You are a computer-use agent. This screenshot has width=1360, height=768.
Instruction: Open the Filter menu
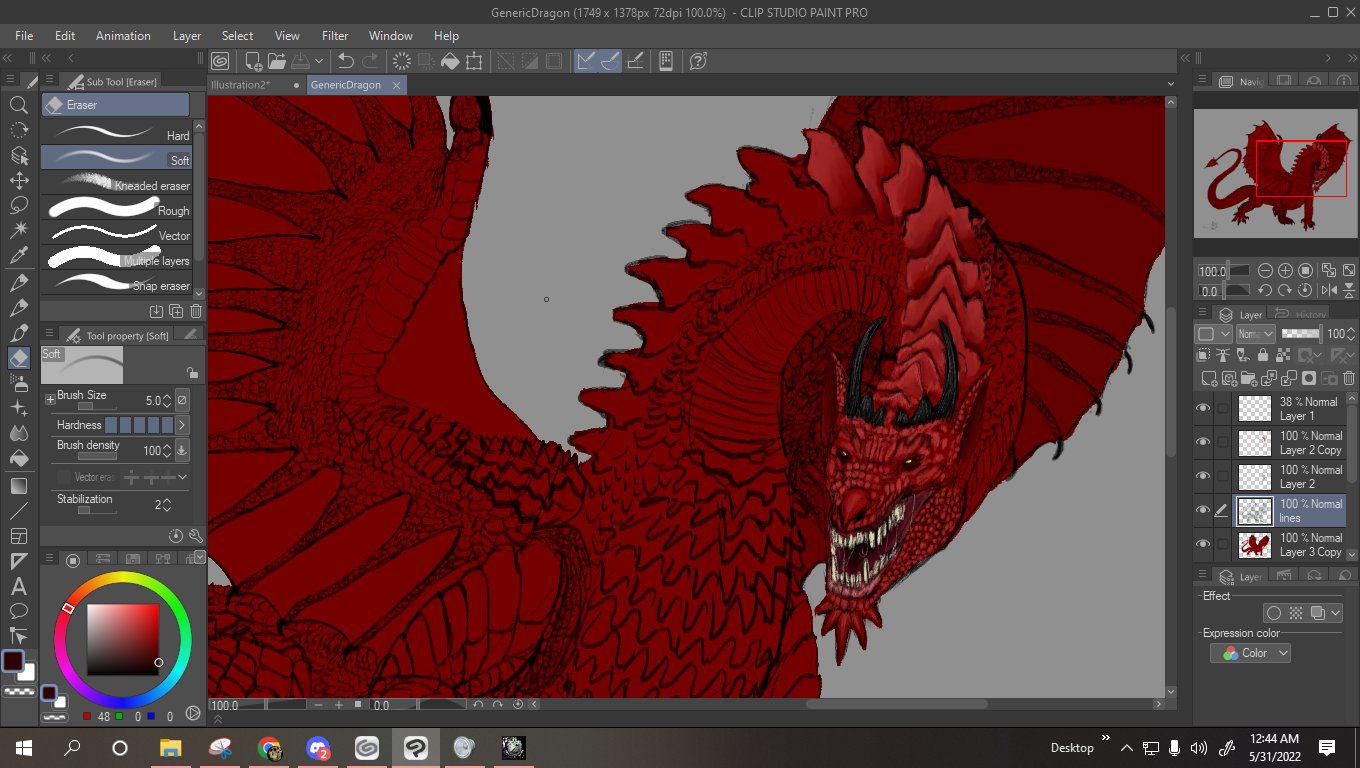click(335, 36)
